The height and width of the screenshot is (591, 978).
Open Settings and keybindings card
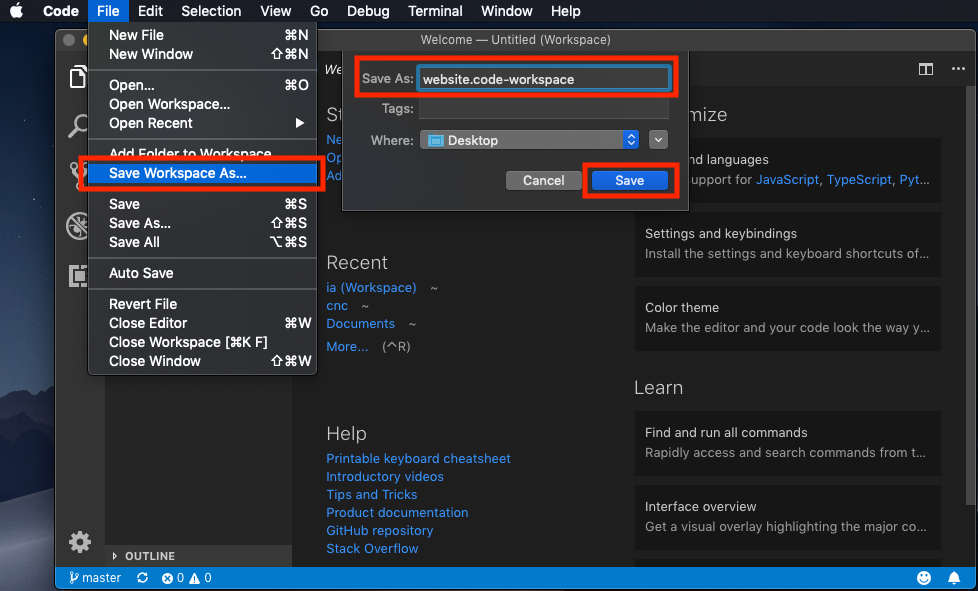click(x=788, y=244)
